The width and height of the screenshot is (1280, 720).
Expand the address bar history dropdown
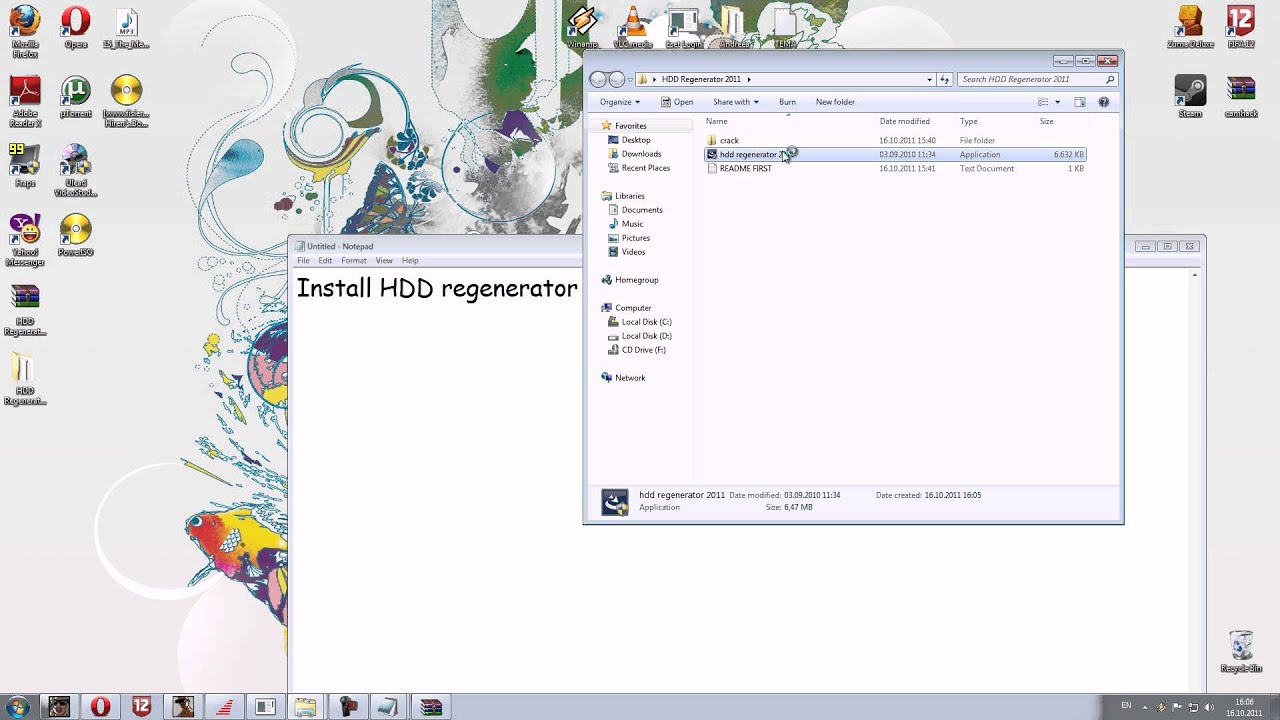[929, 79]
